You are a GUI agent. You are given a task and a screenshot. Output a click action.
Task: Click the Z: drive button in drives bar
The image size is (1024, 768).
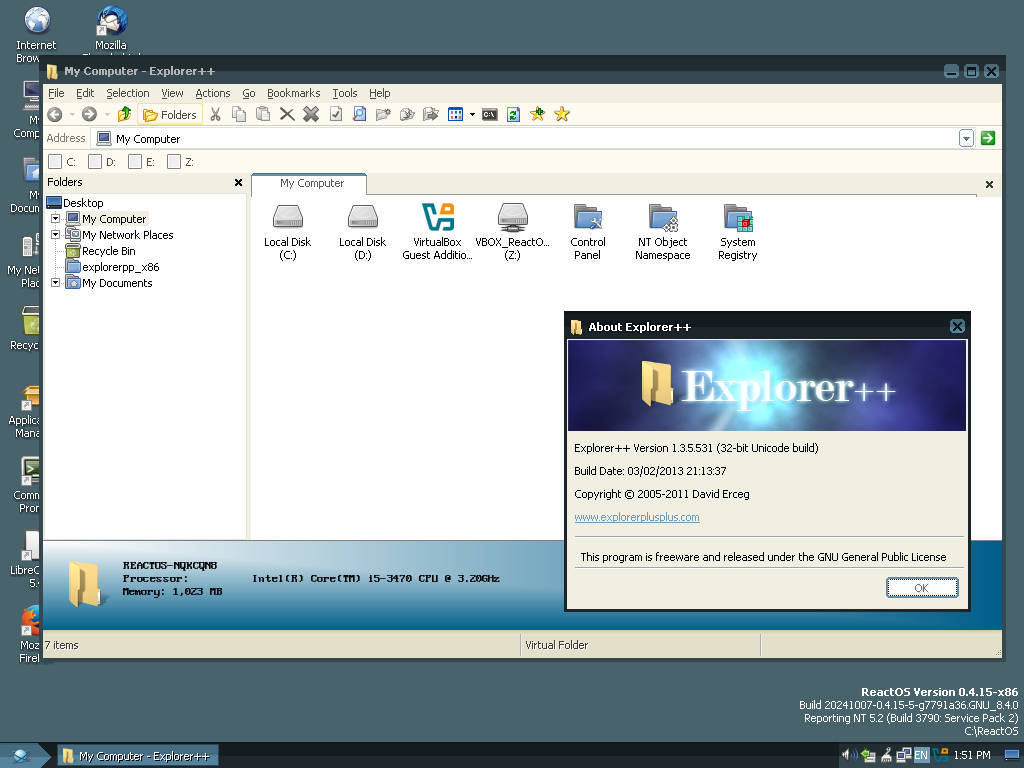pos(181,161)
